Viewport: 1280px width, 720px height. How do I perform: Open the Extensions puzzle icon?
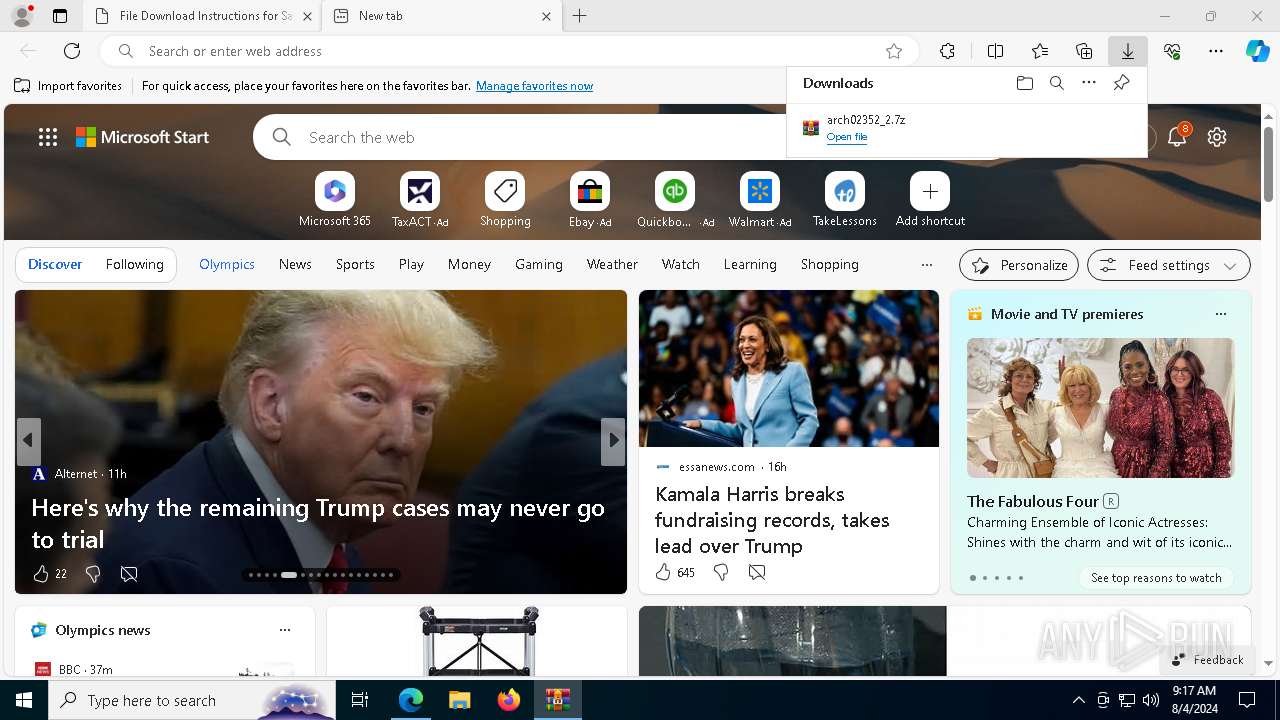(947, 51)
